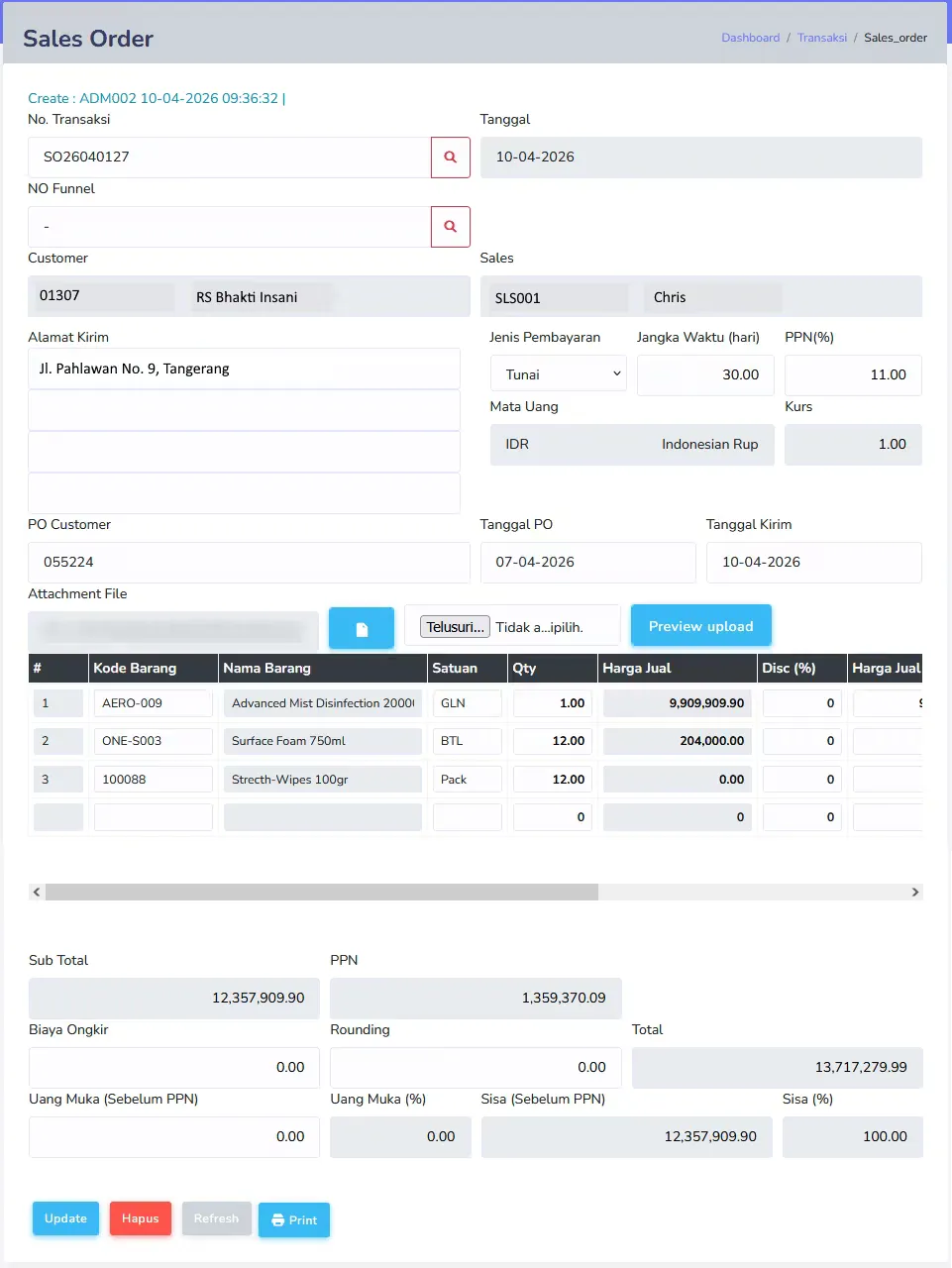Click Nama Barang Advanced Mist Disinfection

click(x=323, y=703)
